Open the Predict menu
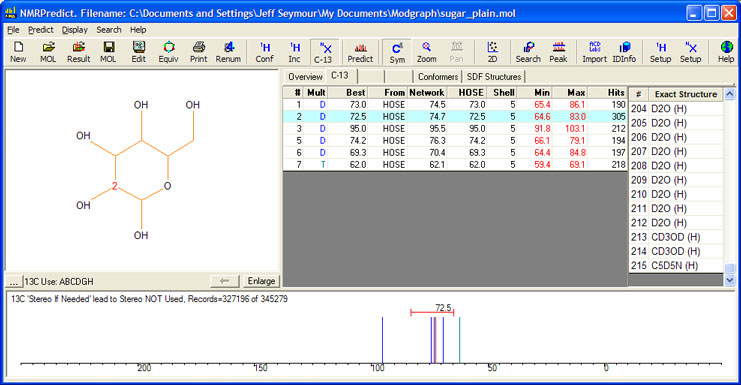741x385 pixels. coord(41,30)
